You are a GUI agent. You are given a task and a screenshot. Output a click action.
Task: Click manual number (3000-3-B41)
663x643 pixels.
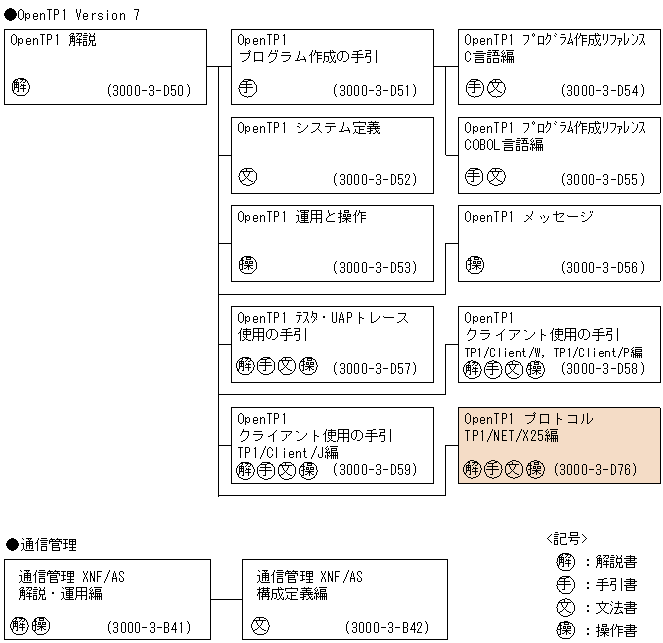click(x=149, y=627)
